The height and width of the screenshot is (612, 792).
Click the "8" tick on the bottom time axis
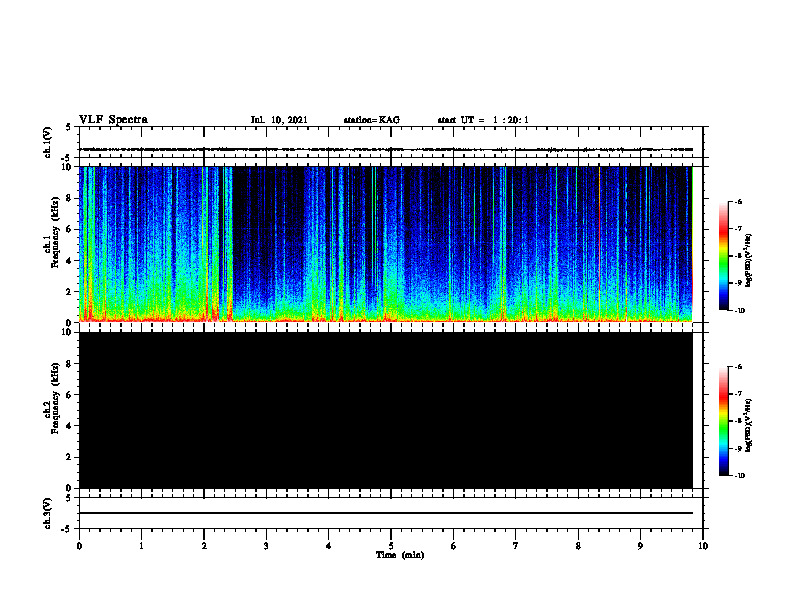(578, 546)
